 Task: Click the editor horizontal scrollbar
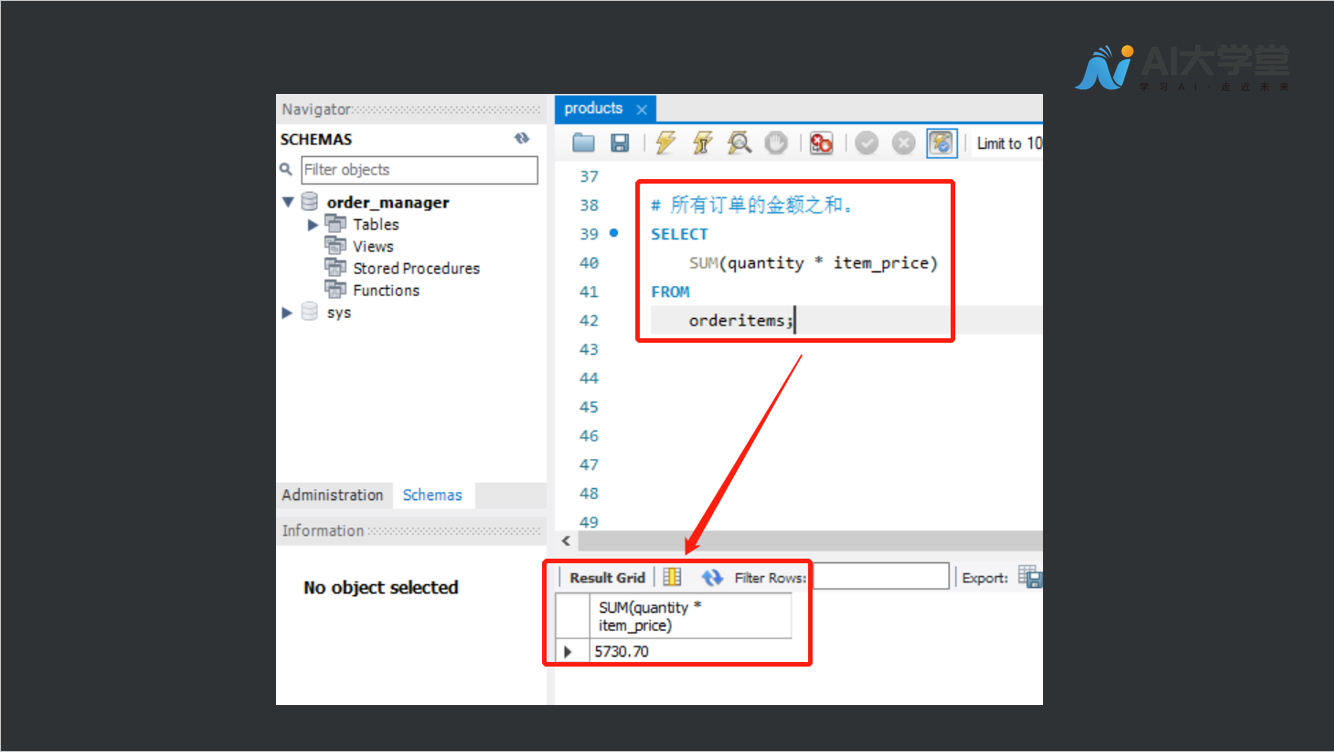coord(810,541)
